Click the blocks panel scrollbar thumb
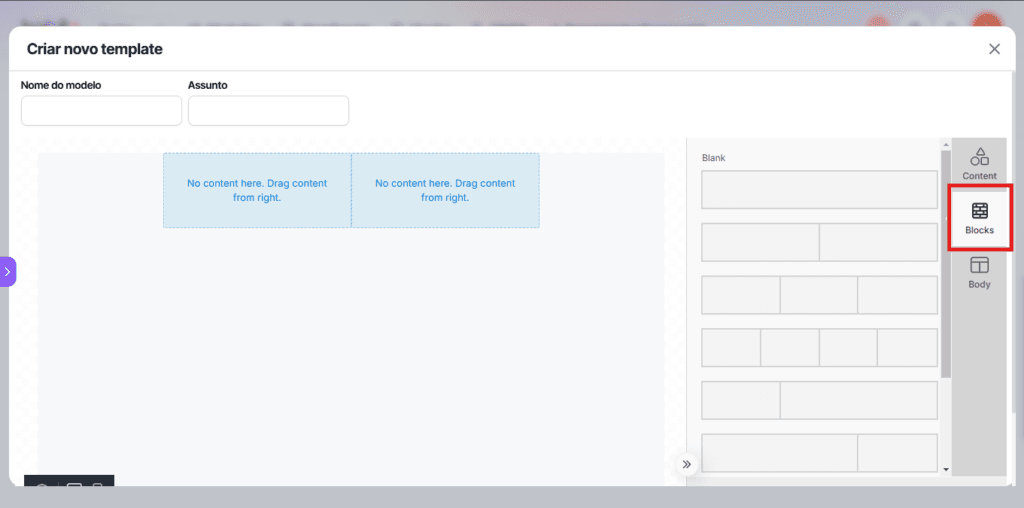Viewport: 1024px width, 508px height. 946,260
